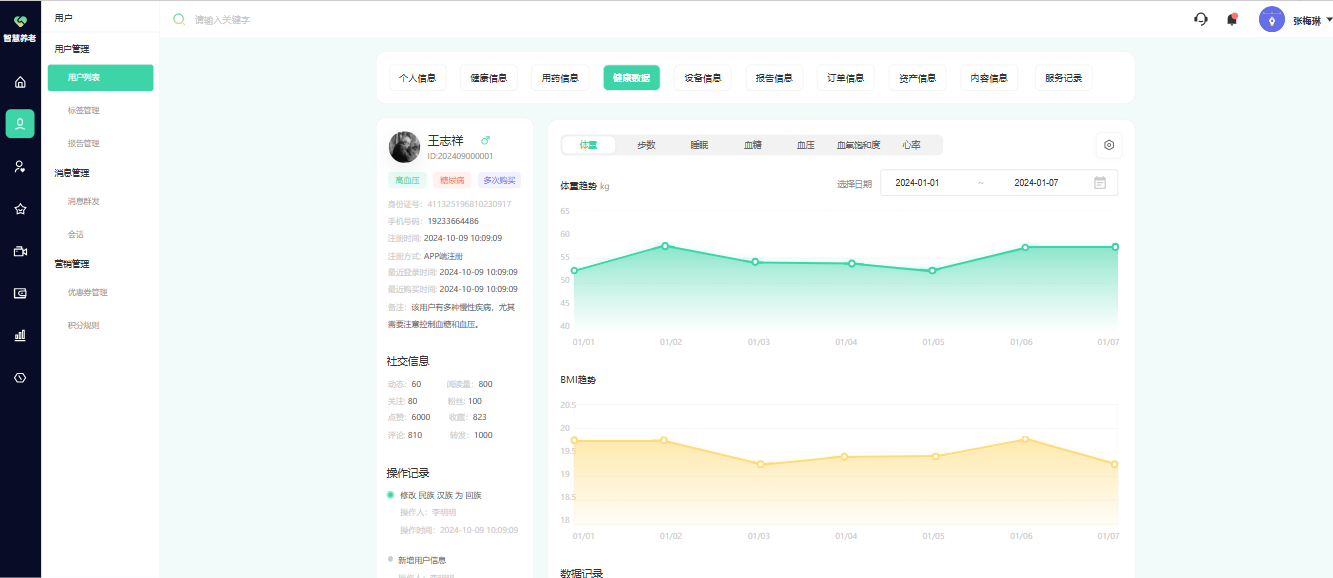The image size is (1333, 578).
Task: Click the search magnifier icon
Action: (179, 19)
